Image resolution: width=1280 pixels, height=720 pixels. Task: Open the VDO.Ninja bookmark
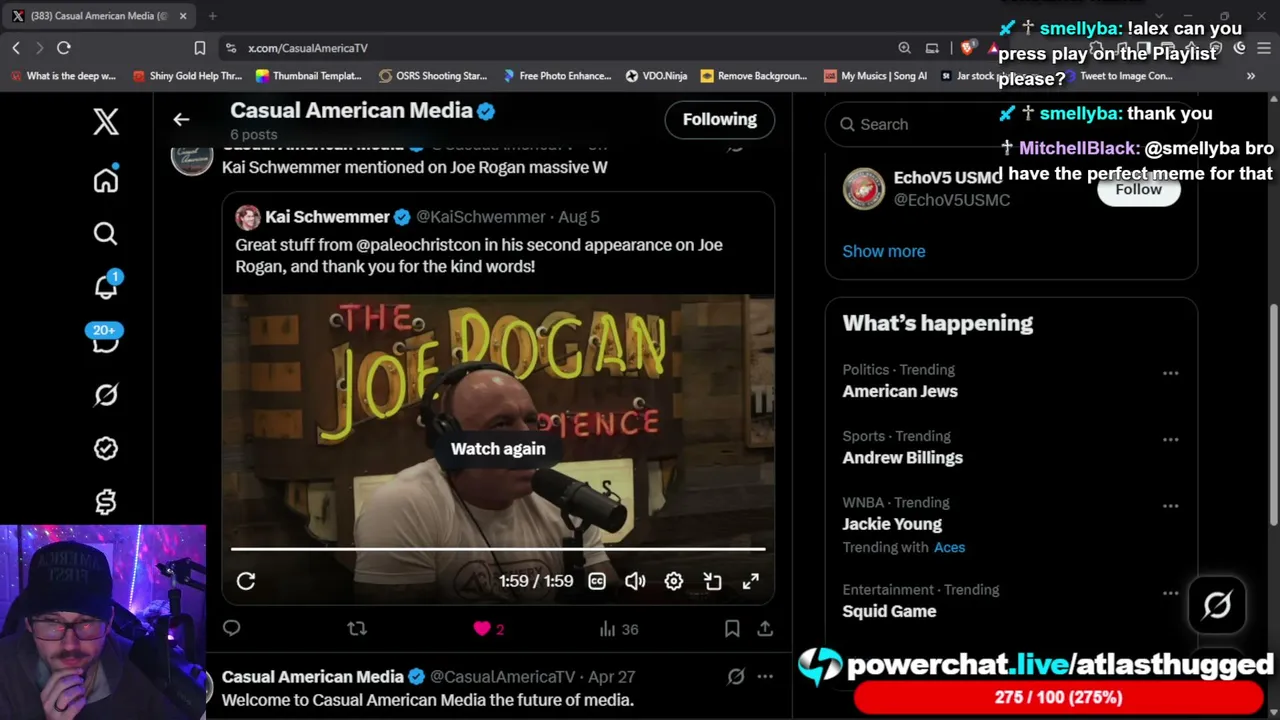point(656,76)
